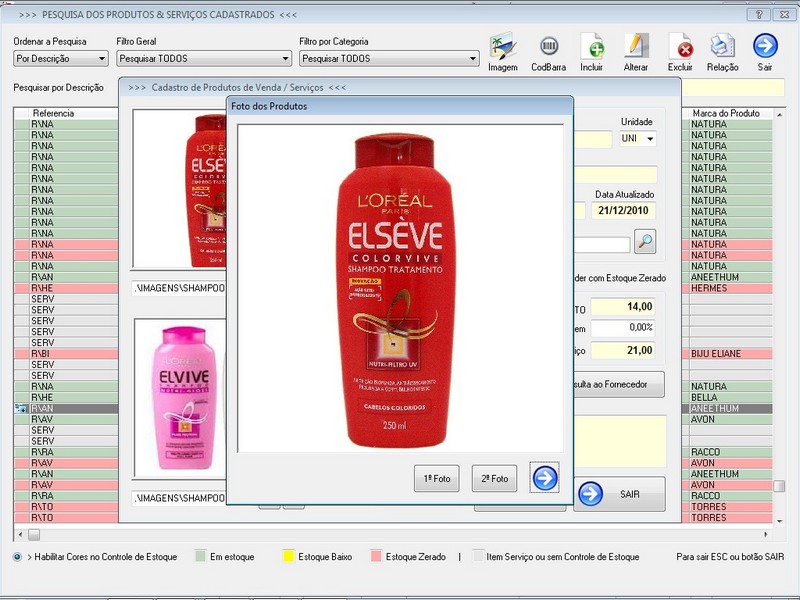The image size is (800, 600).
Task: Click the Sair arrow icon in toolbar
Action: (765, 47)
